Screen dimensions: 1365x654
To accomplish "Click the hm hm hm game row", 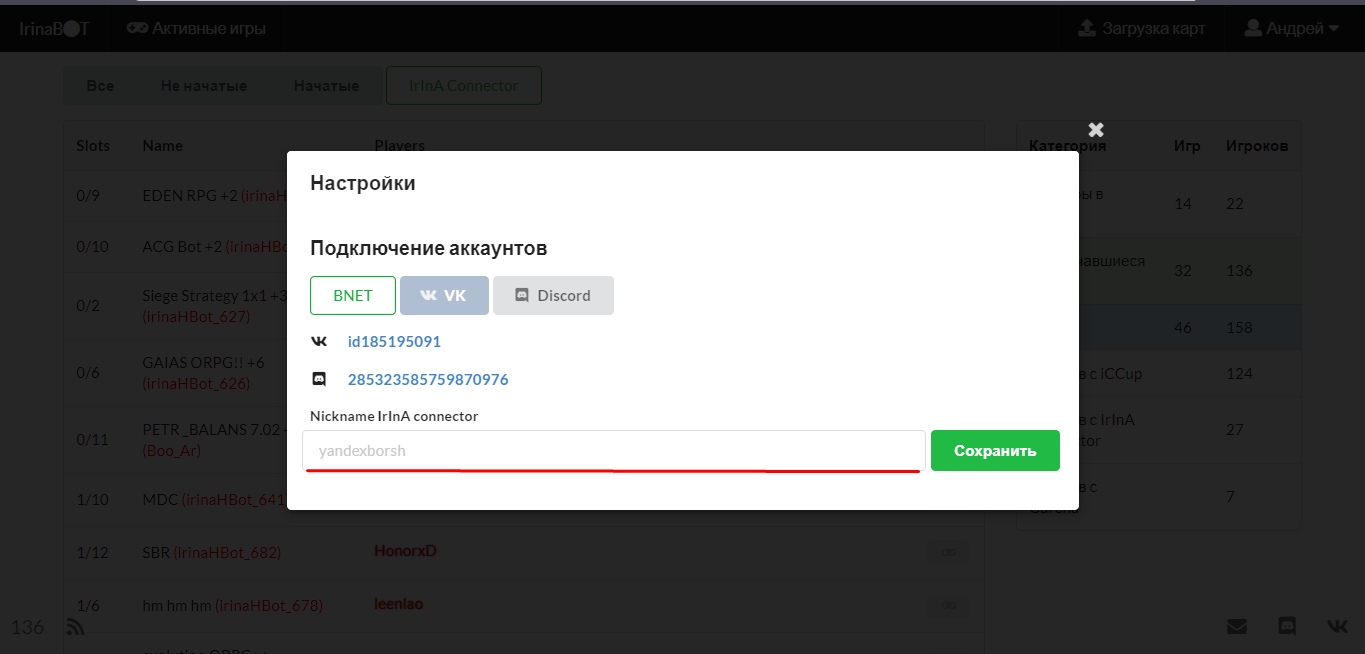I will [524, 605].
